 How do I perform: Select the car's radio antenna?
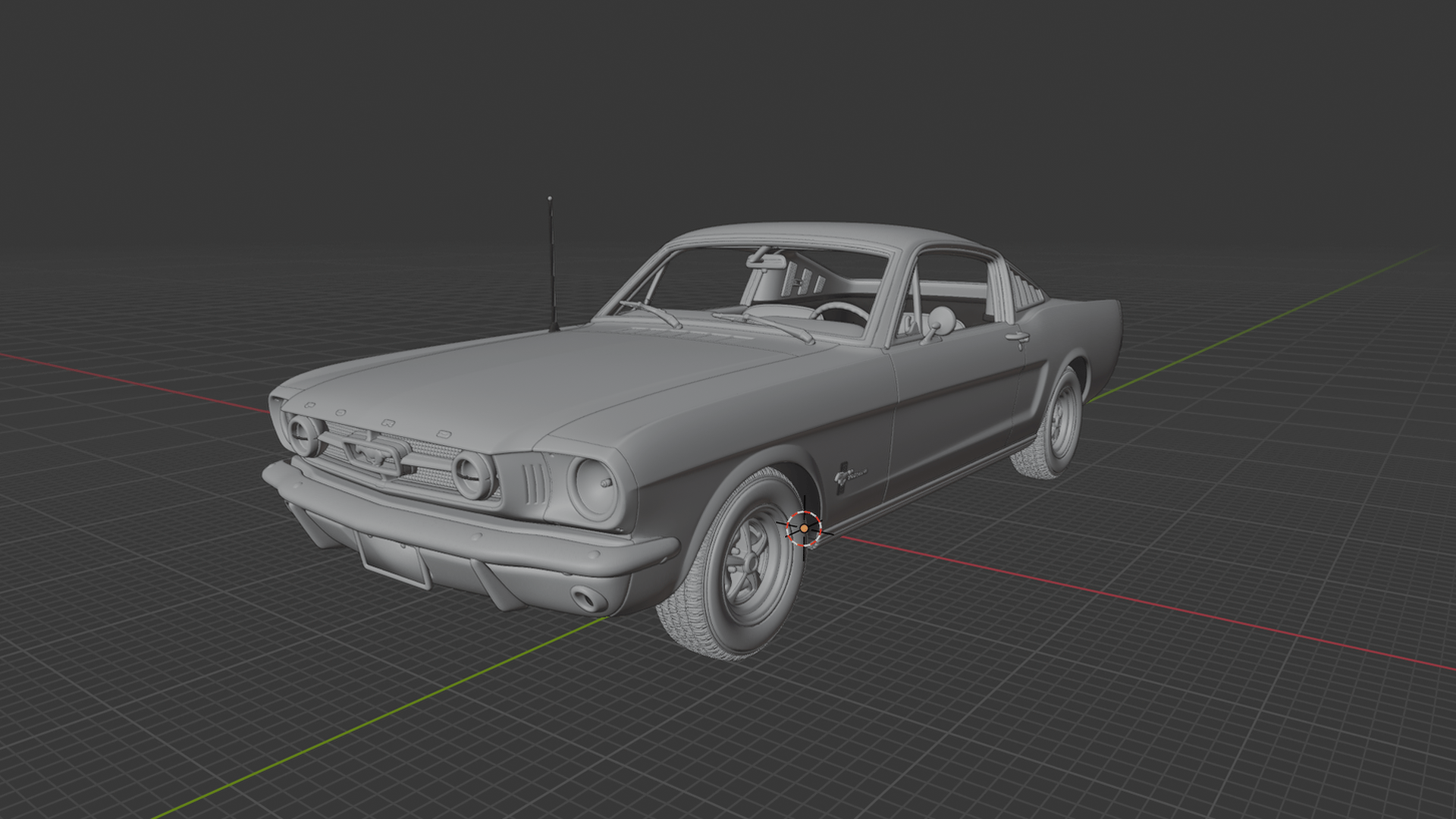point(552,264)
